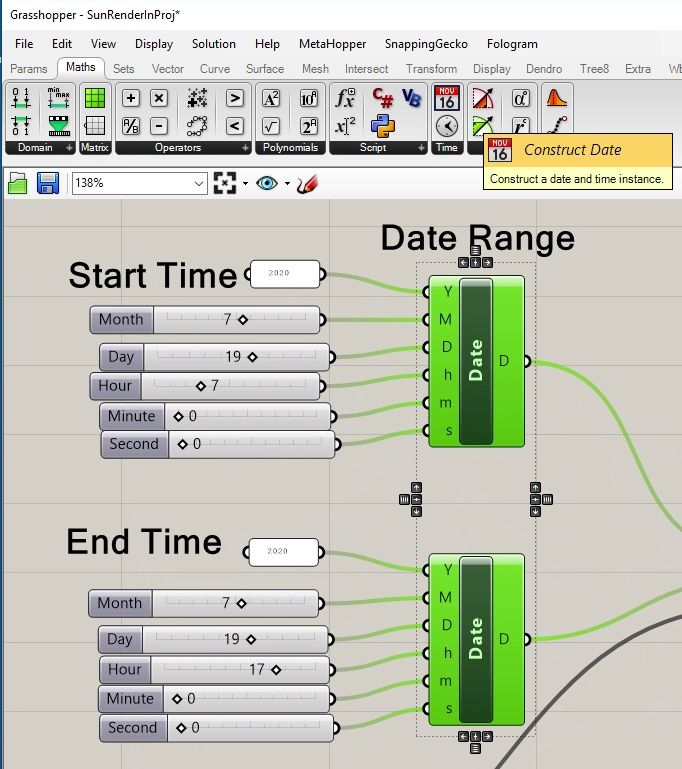Open the Fologram menu
Image resolution: width=682 pixels, height=769 pixels.
point(512,44)
